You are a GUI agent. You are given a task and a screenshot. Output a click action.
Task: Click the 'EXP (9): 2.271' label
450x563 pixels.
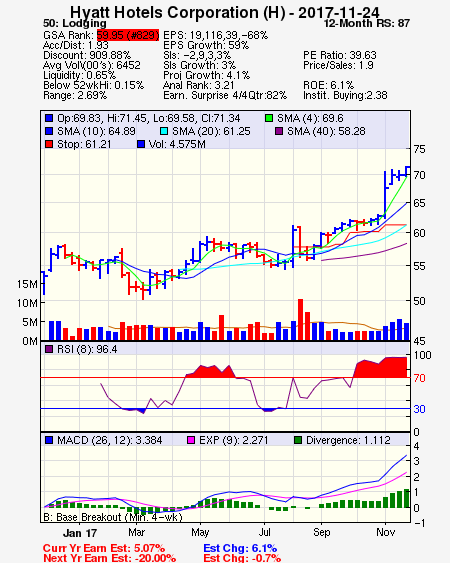coord(234,440)
